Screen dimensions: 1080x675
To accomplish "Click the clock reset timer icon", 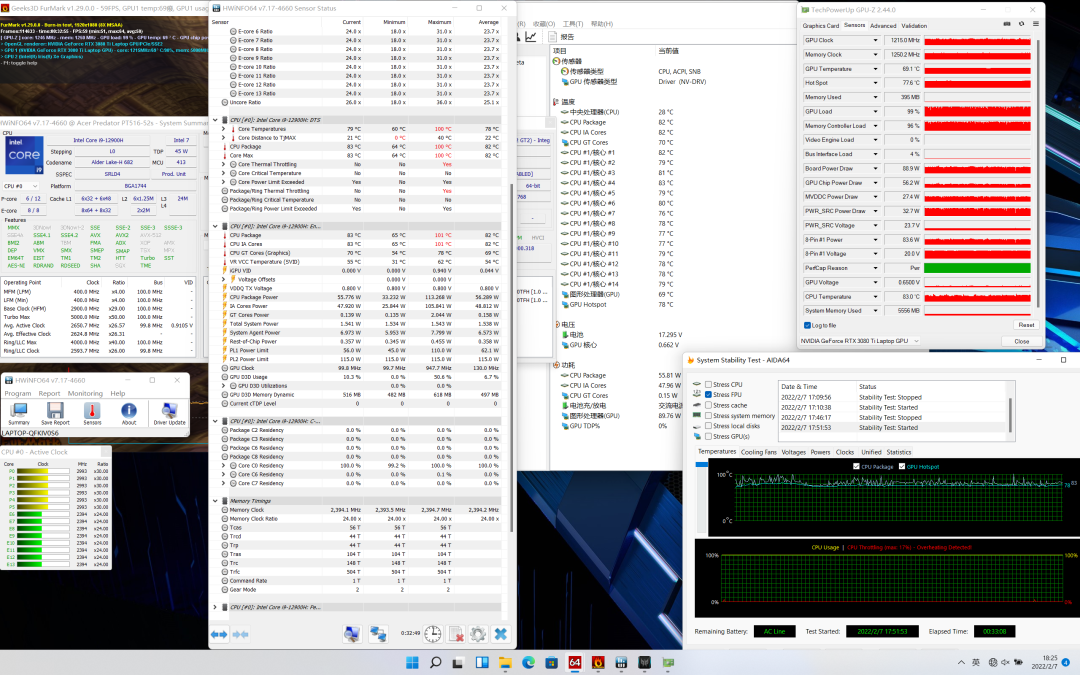I will [x=433, y=634].
